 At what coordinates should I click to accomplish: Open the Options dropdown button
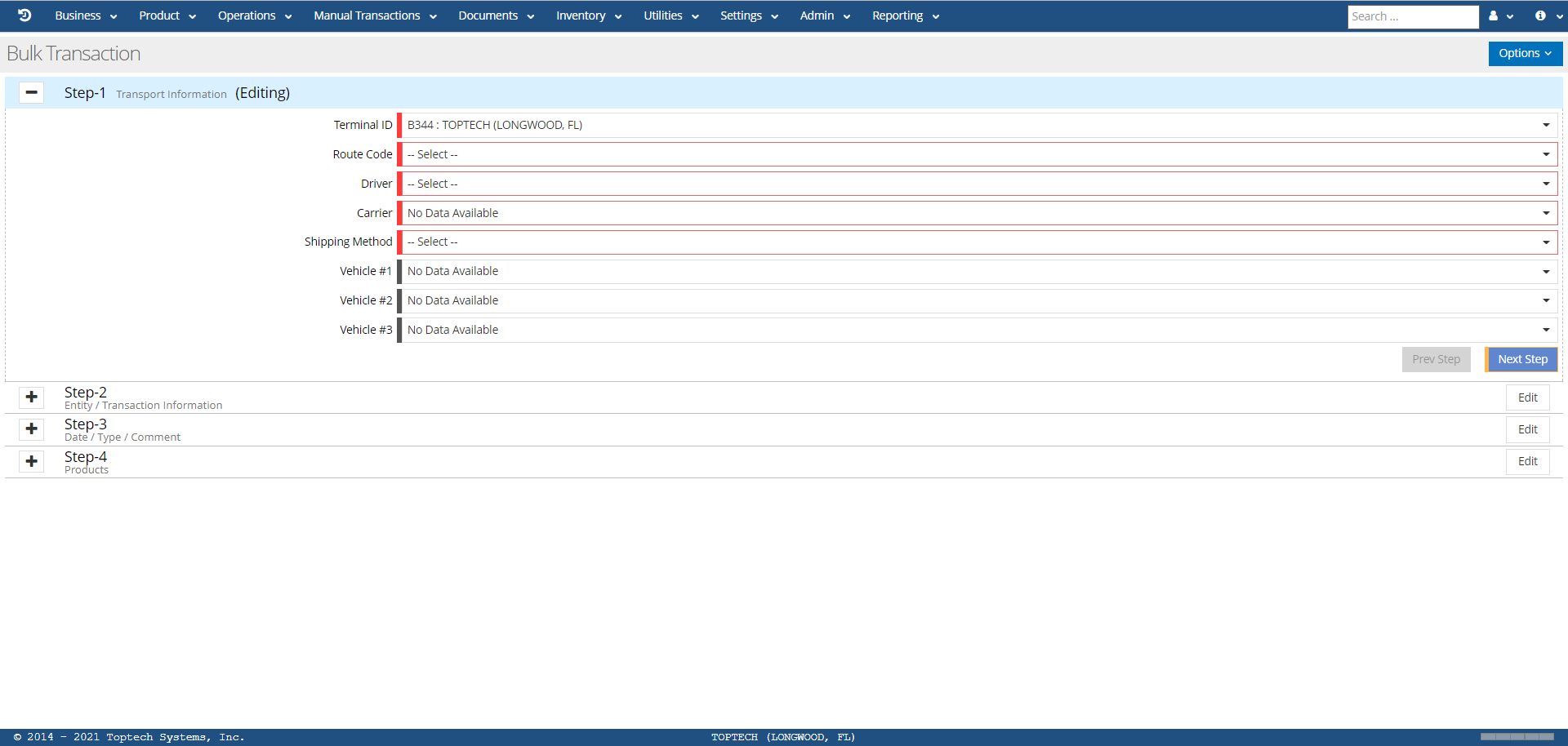(1525, 54)
